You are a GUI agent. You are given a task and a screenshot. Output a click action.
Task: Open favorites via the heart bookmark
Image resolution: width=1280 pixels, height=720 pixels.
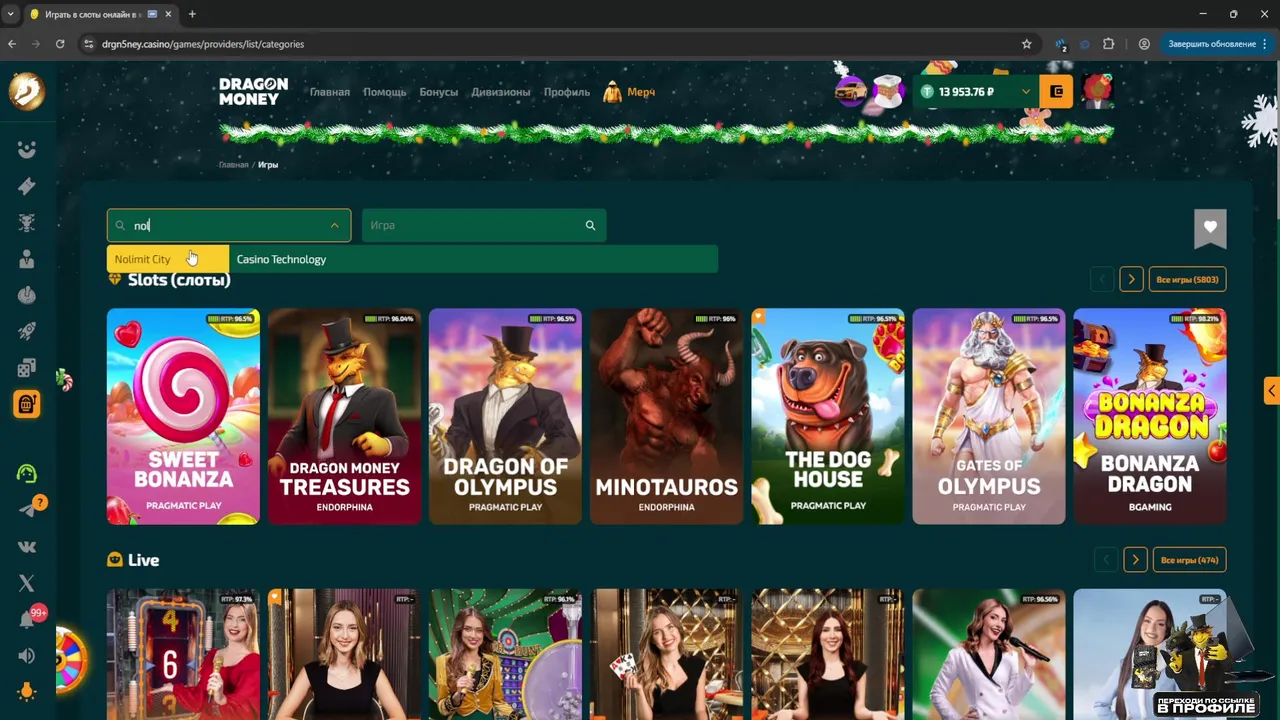pos(1210,228)
